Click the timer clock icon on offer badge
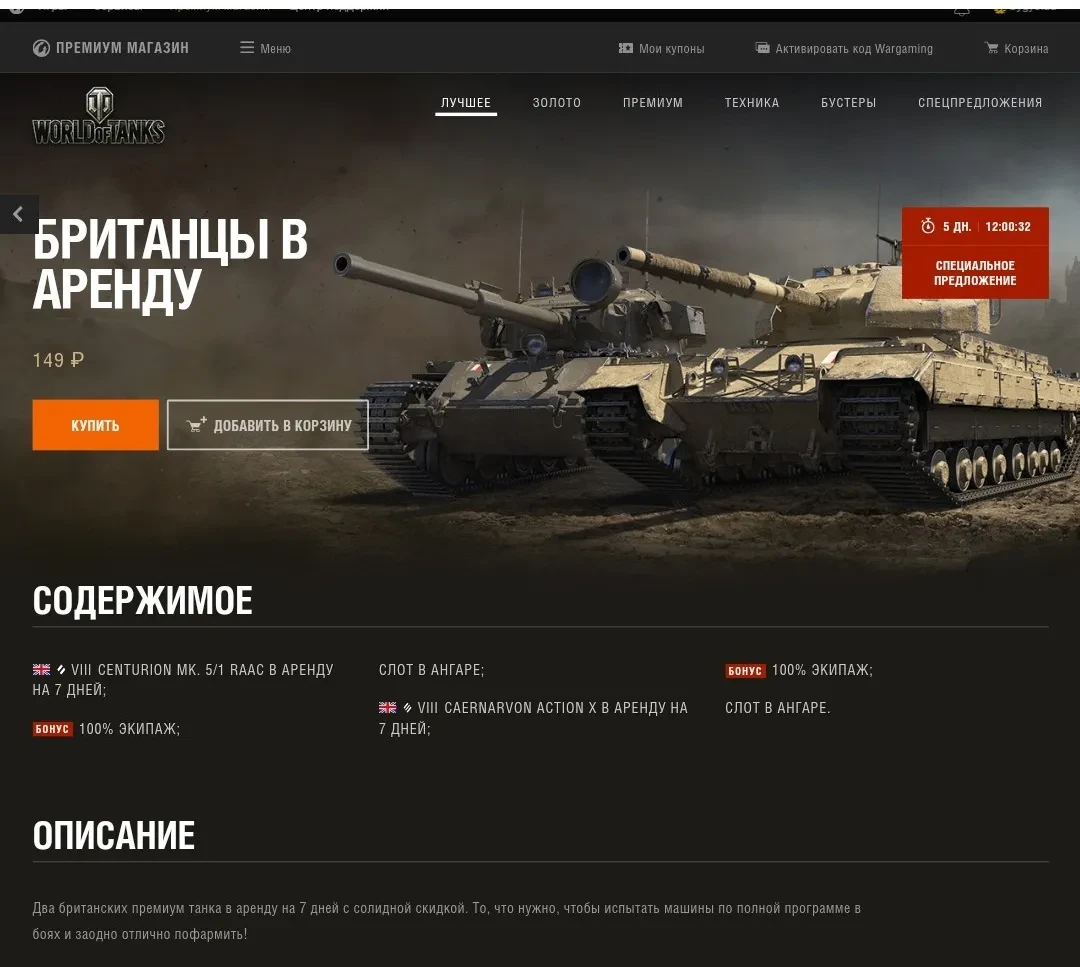 tap(928, 226)
